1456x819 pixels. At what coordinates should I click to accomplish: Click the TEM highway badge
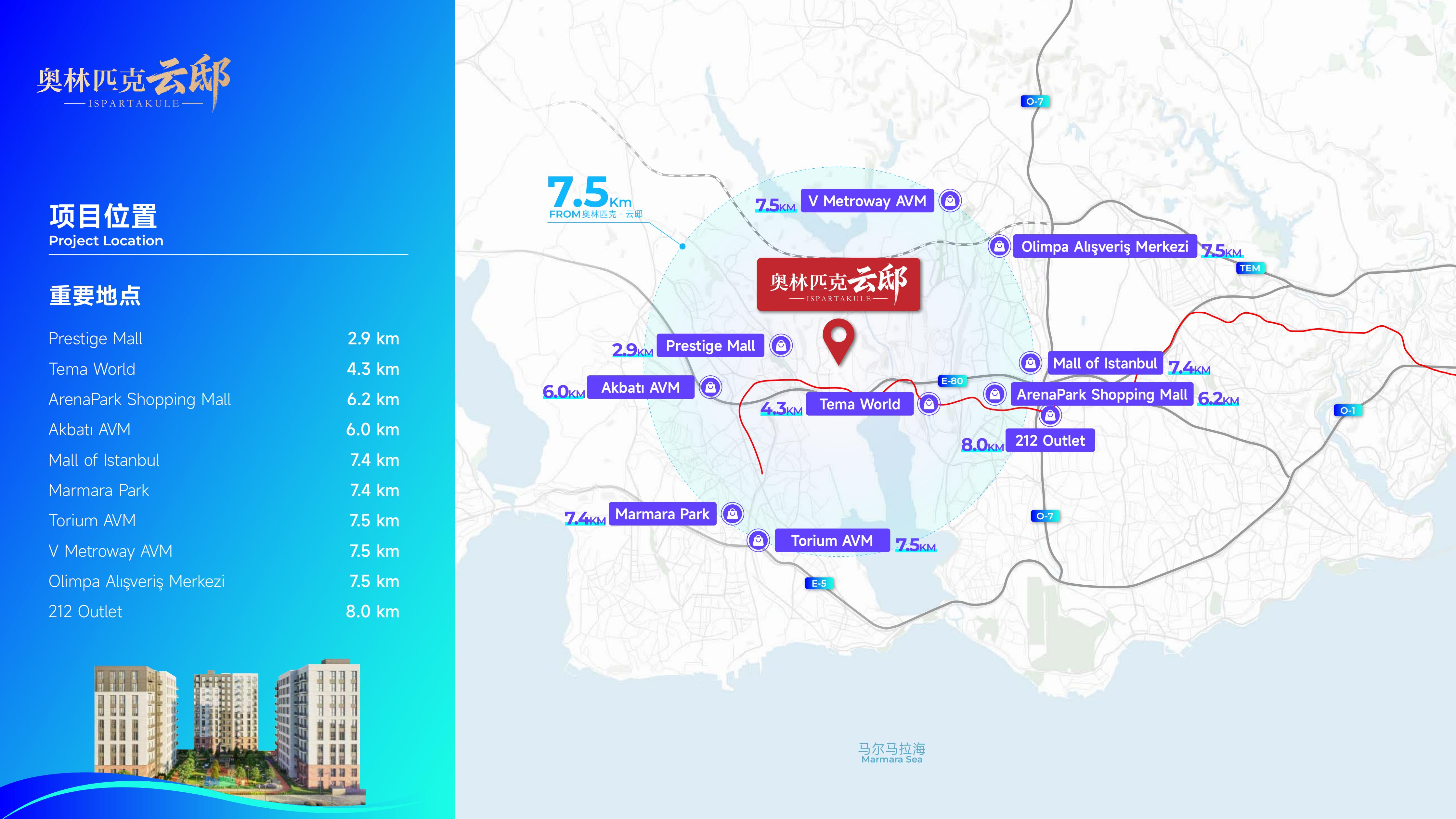point(1250,268)
